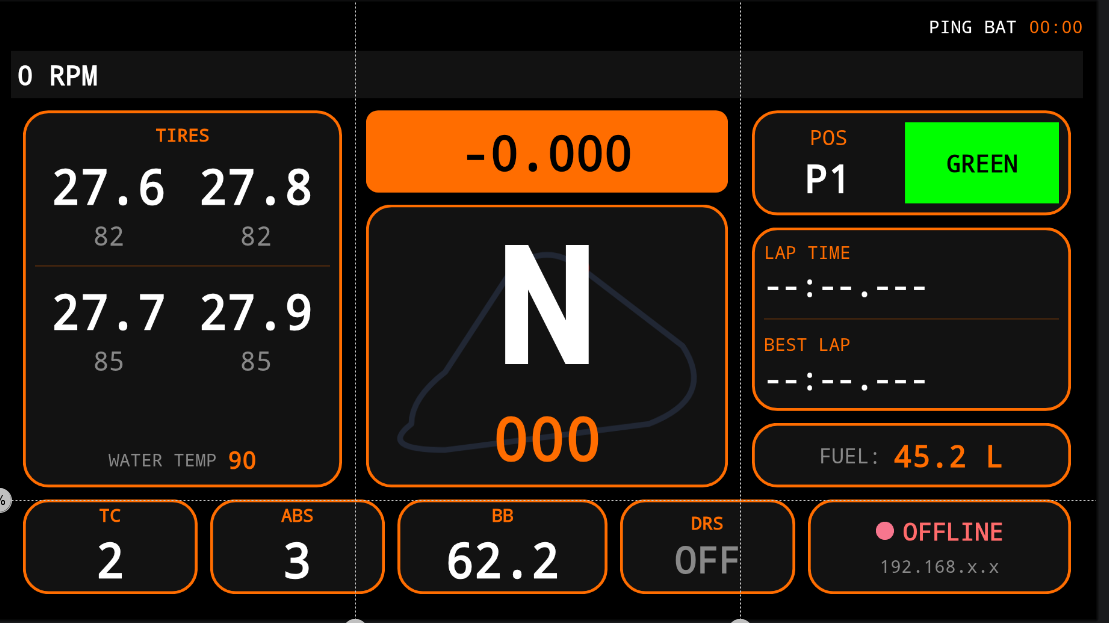The width and height of the screenshot is (1109, 623).
Task: Select the TC value 2
Action: [x=110, y=561]
